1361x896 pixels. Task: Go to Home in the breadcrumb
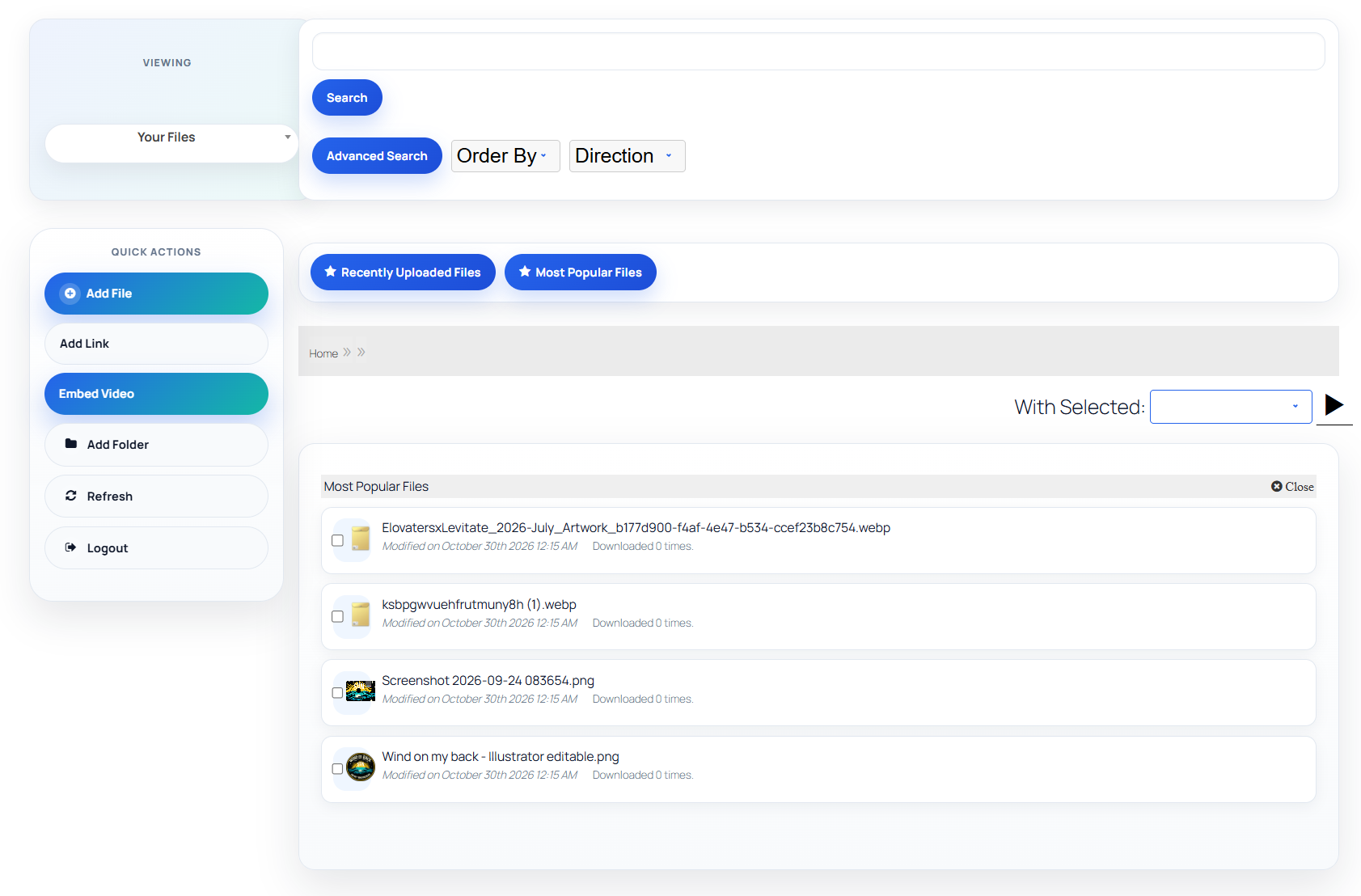click(323, 353)
